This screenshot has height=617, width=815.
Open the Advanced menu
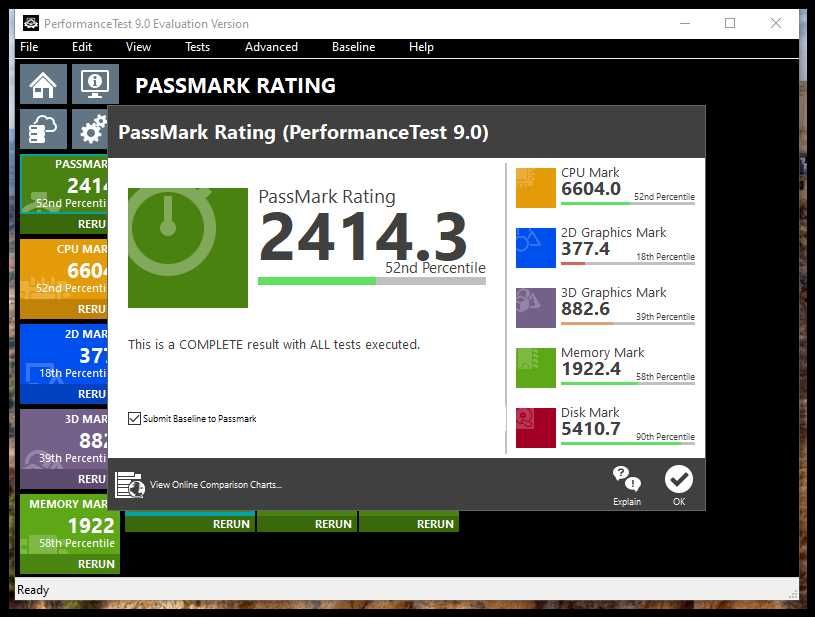coord(271,47)
